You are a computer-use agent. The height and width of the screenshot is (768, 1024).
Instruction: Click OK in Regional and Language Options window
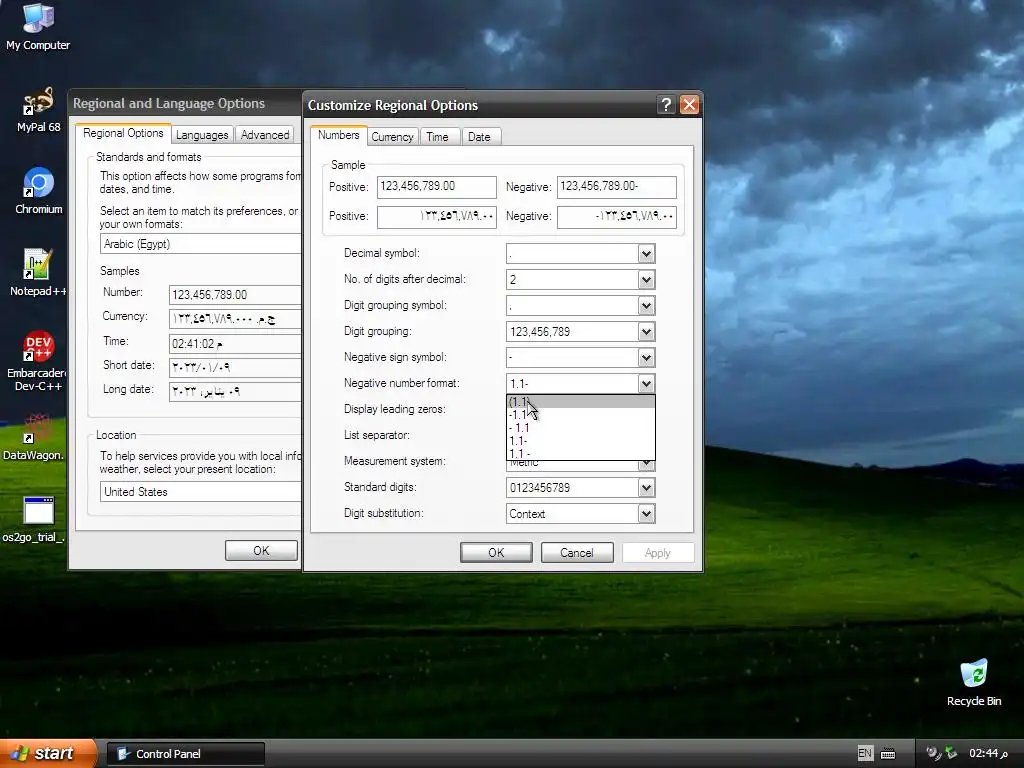coord(261,551)
